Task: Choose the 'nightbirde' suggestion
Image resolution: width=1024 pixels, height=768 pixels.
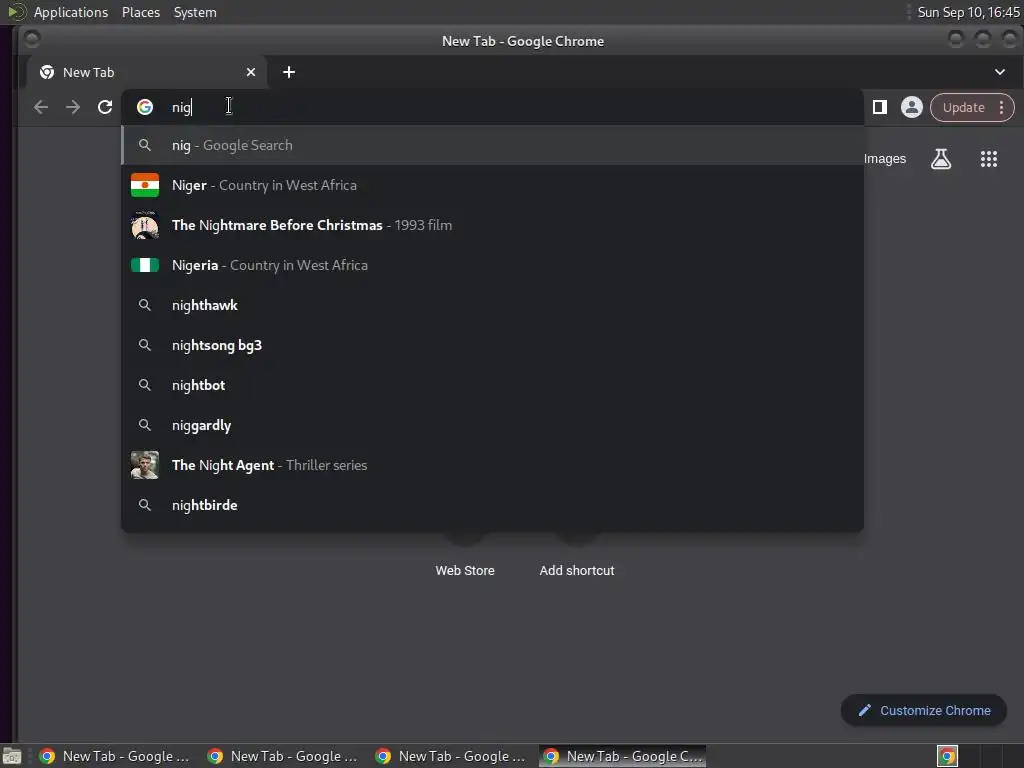Action: pyautogui.click(x=492, y=505)
